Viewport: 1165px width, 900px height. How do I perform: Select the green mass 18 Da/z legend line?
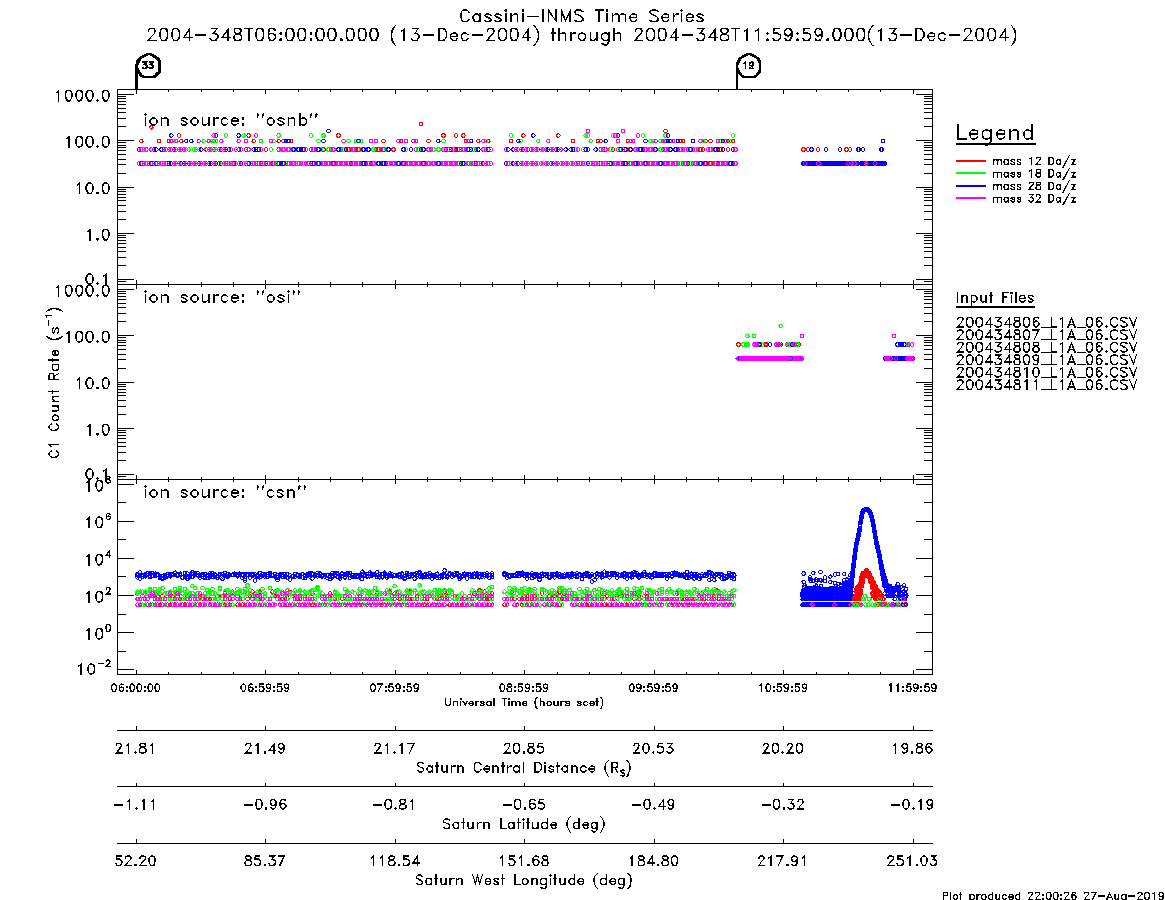[970, 174]
